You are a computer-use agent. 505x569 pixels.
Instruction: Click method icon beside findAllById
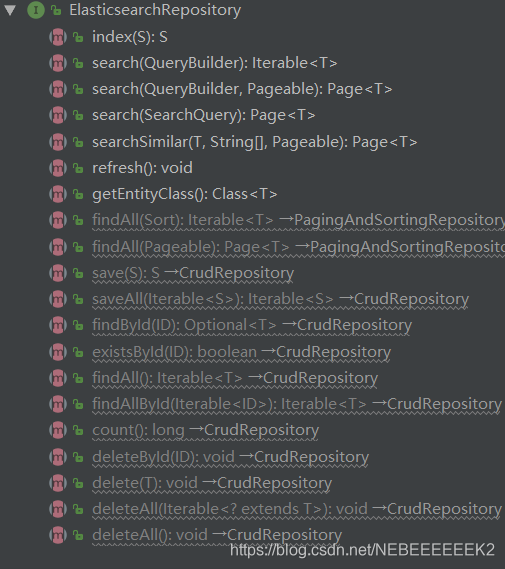point(58,404)
